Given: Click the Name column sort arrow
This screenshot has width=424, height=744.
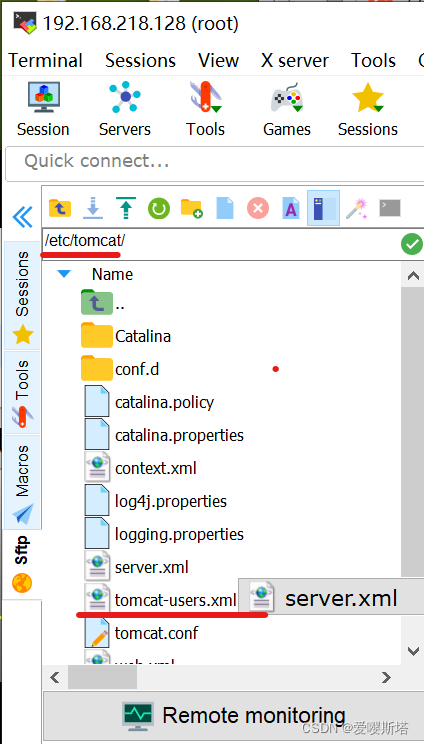Looking at the screenshot, I should 64,274.
